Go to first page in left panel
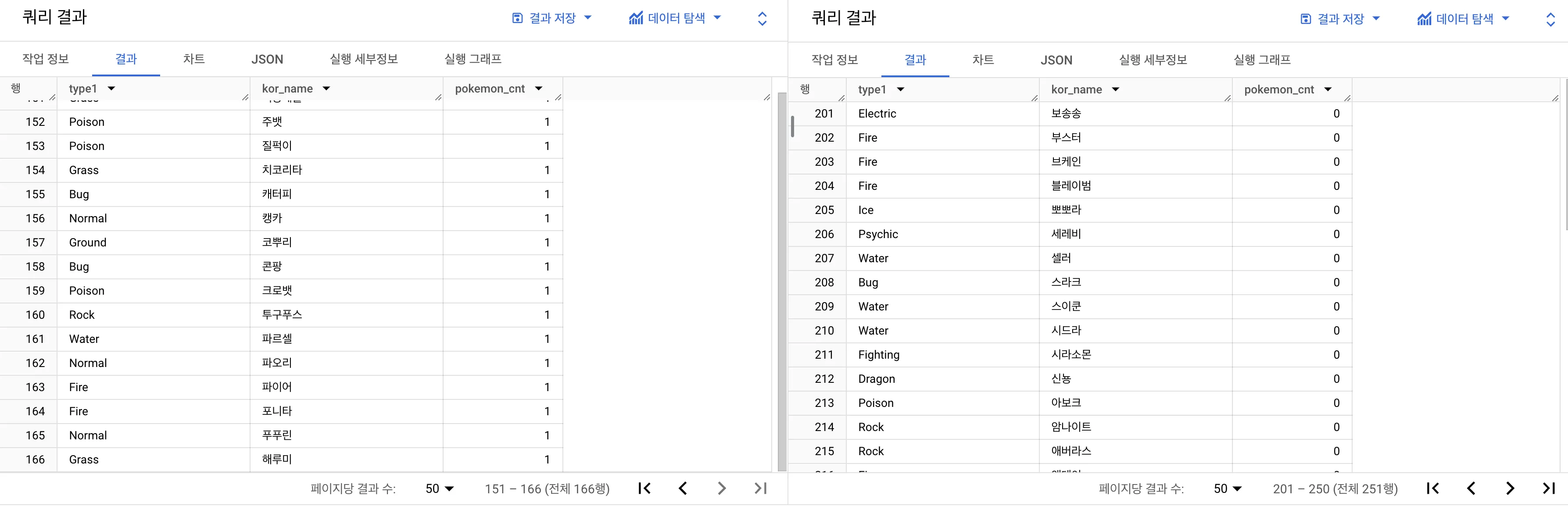This screenshot has height=506, width=1568. pyautogui.click(x=644, y=488)
